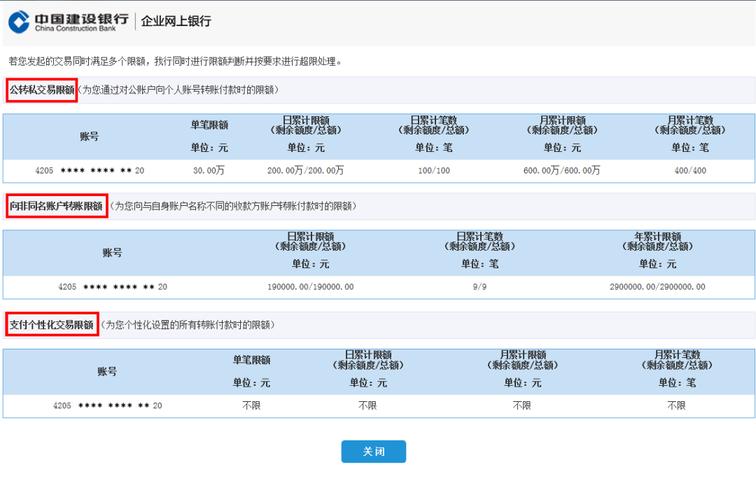Click the 账号 header in the first table
The width and height of the screenshot is (756, 500).
tap(90, 136)
